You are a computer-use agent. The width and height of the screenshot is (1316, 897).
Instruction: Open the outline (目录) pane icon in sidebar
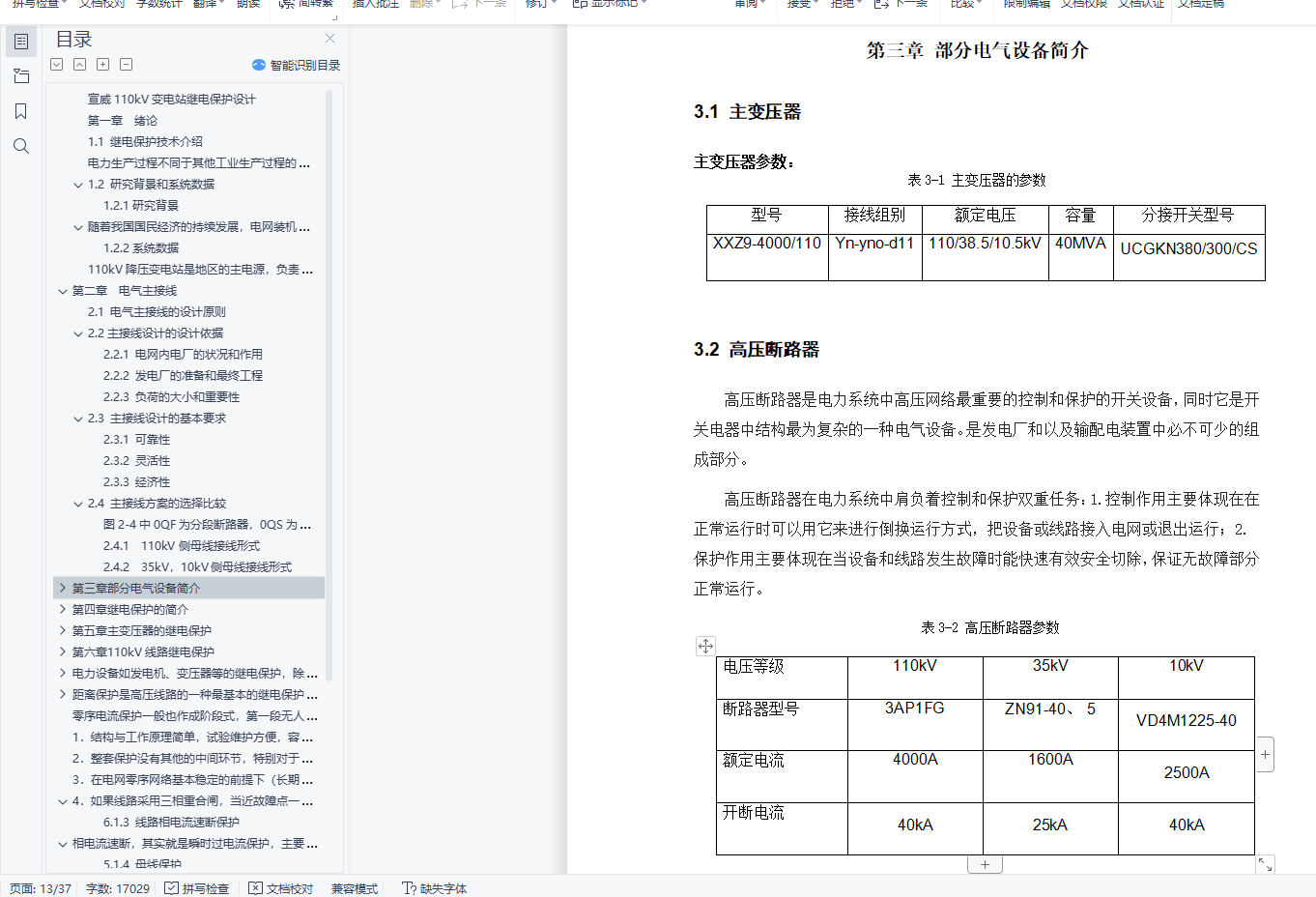(x=21, y=42)
